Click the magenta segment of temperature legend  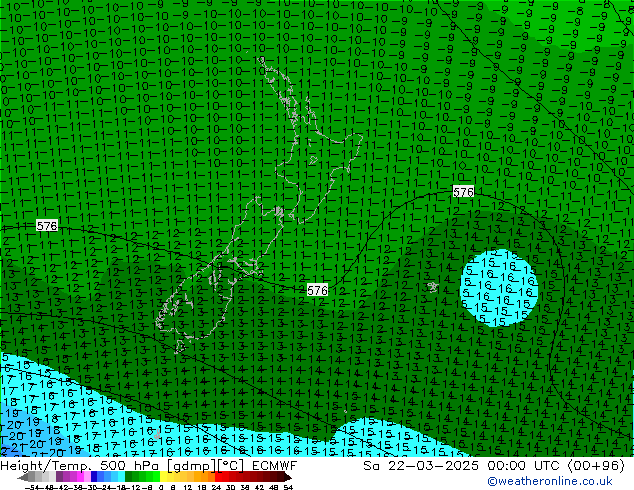(x=80, y=476)
